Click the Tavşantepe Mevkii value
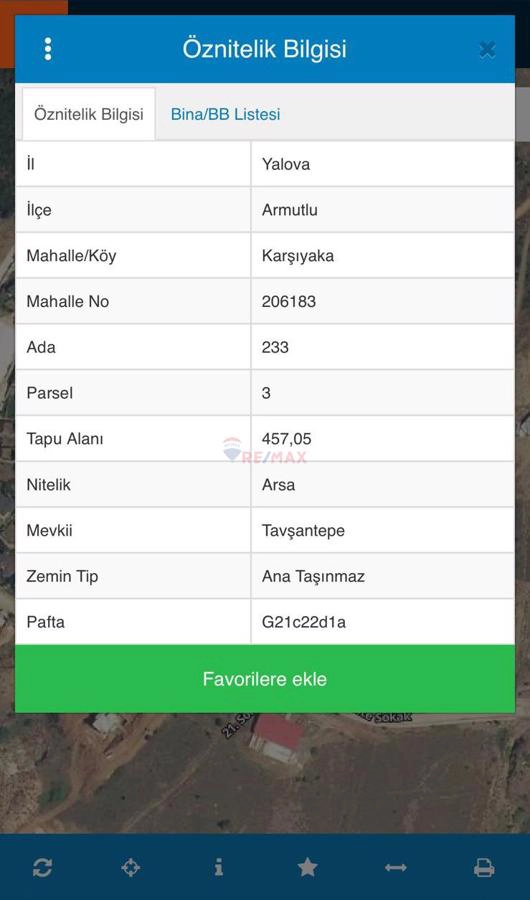The width and height of the screenshot is (530, 900). [x=303, y=531]
